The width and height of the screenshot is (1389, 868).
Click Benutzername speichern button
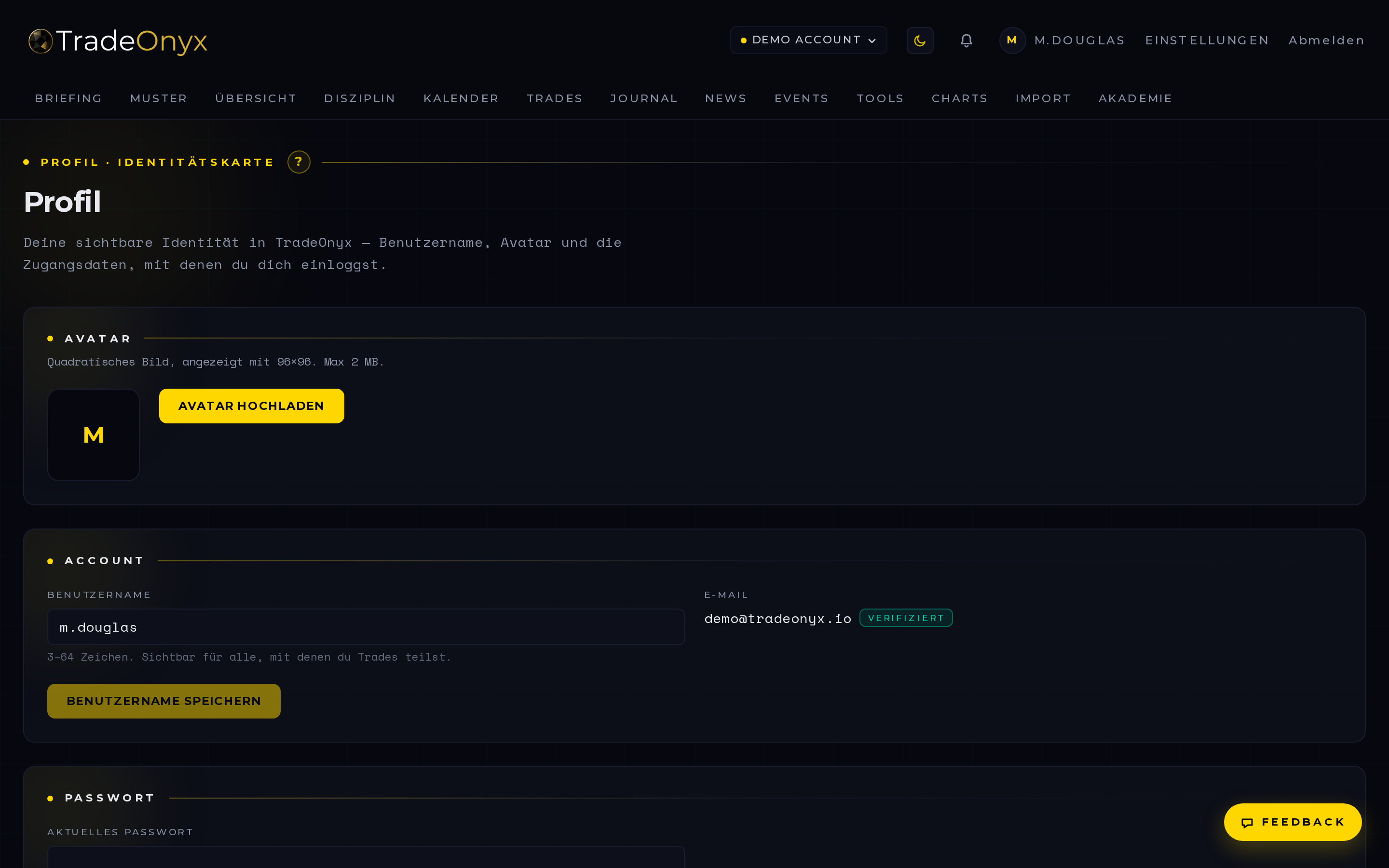pyautogui.click(x=163, y=701)
